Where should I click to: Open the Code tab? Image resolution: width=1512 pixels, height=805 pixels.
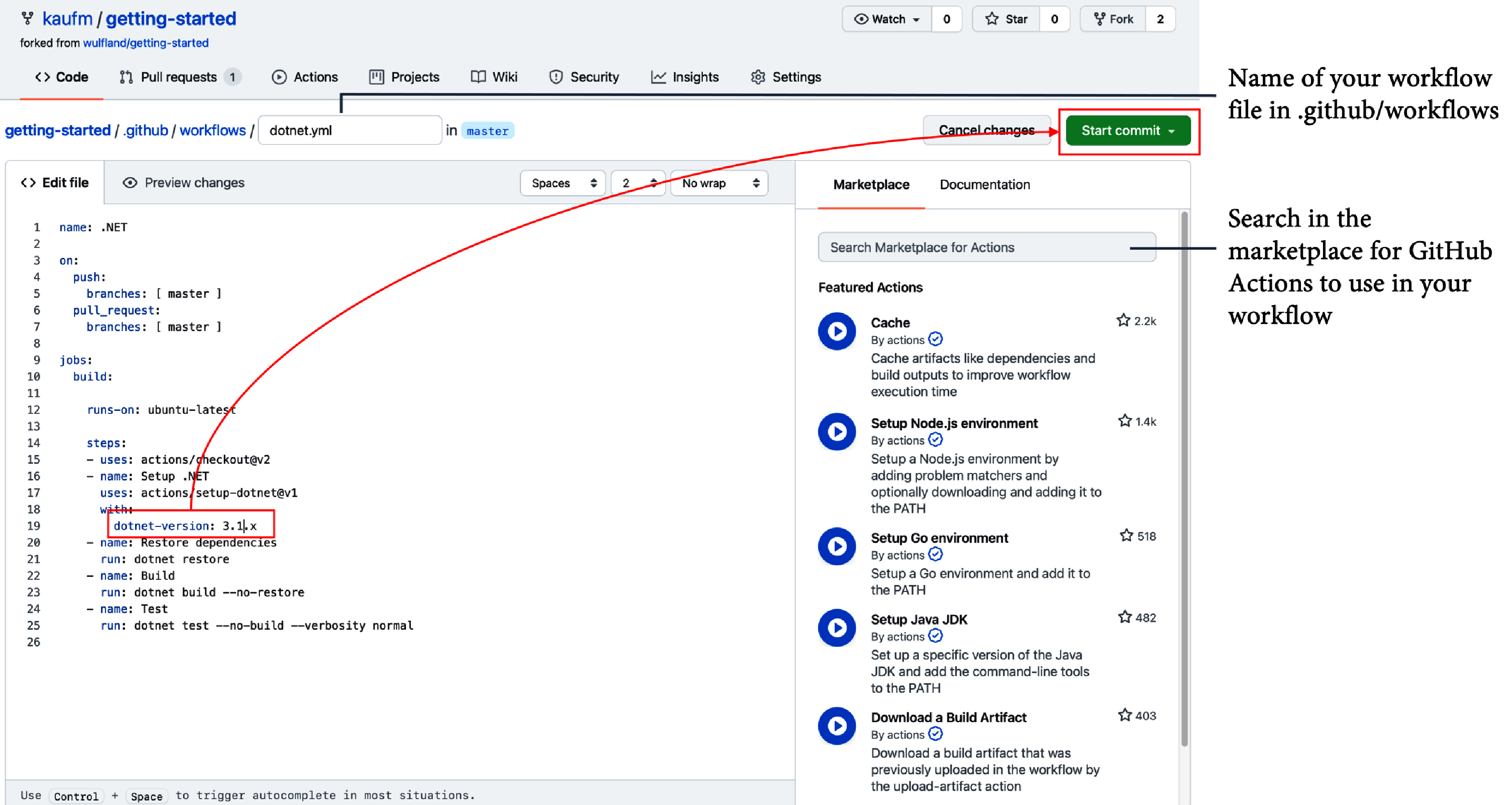click(62, 77)
